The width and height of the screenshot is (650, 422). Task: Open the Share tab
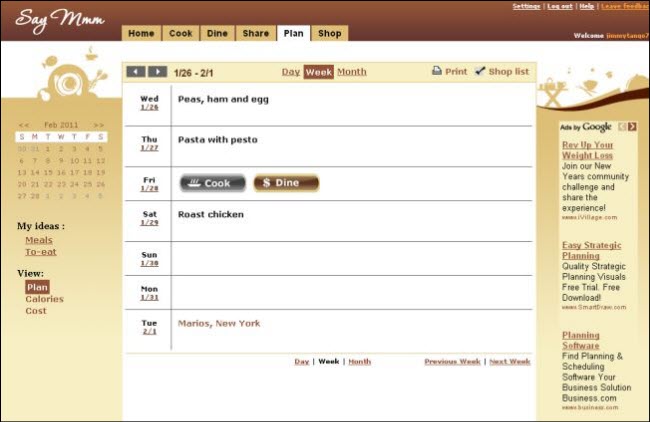point(255,33)
